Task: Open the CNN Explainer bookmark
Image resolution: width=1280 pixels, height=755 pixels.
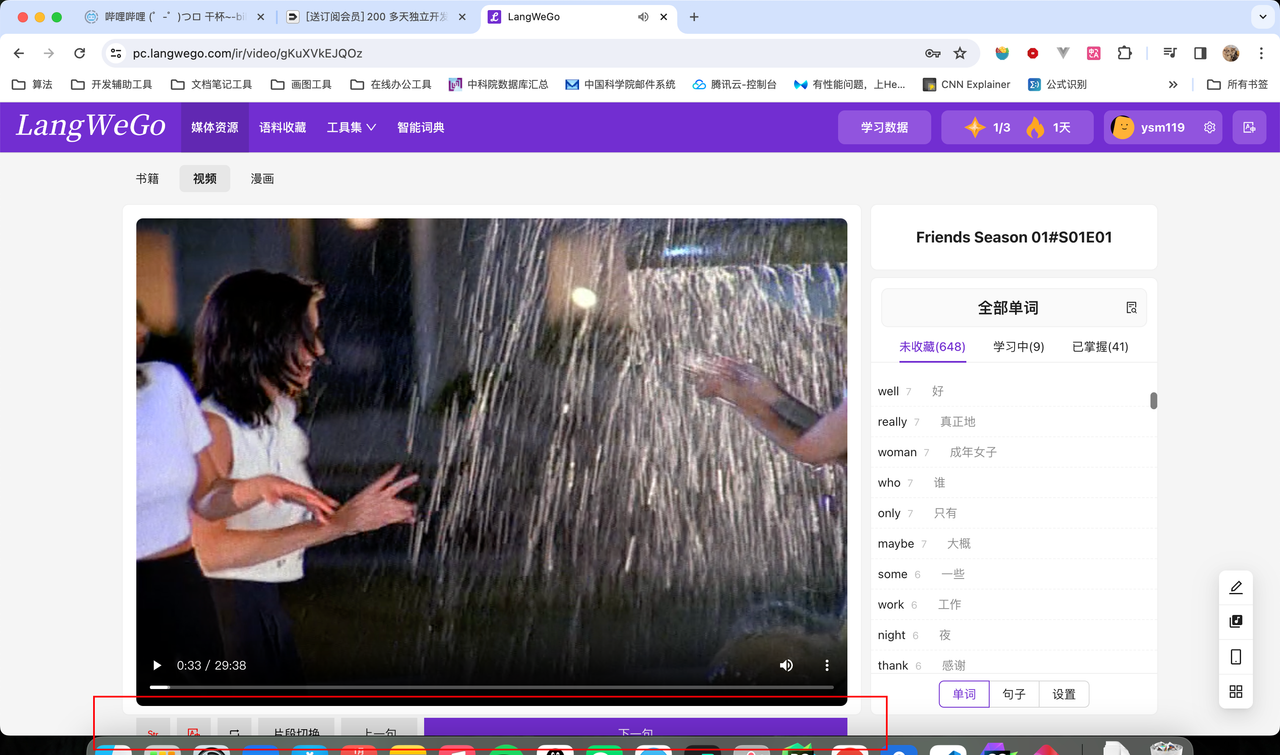Action: tap(966, 85)
